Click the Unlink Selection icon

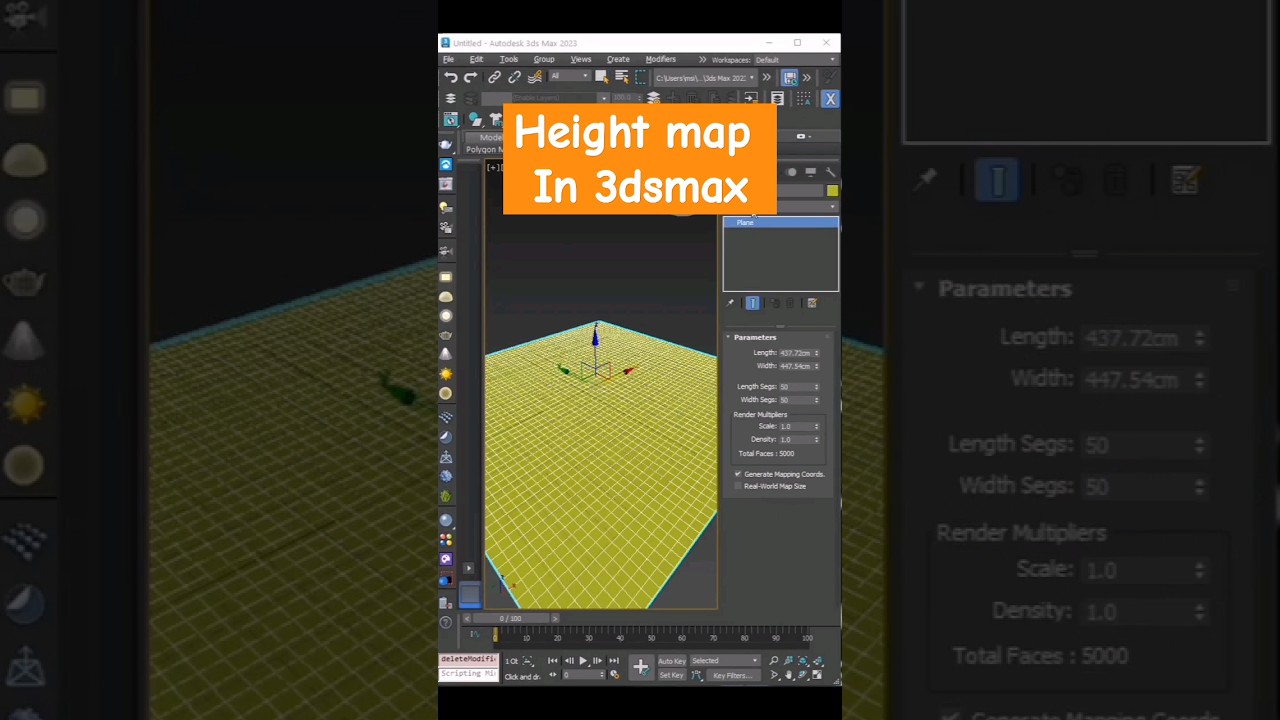point(514,77)
